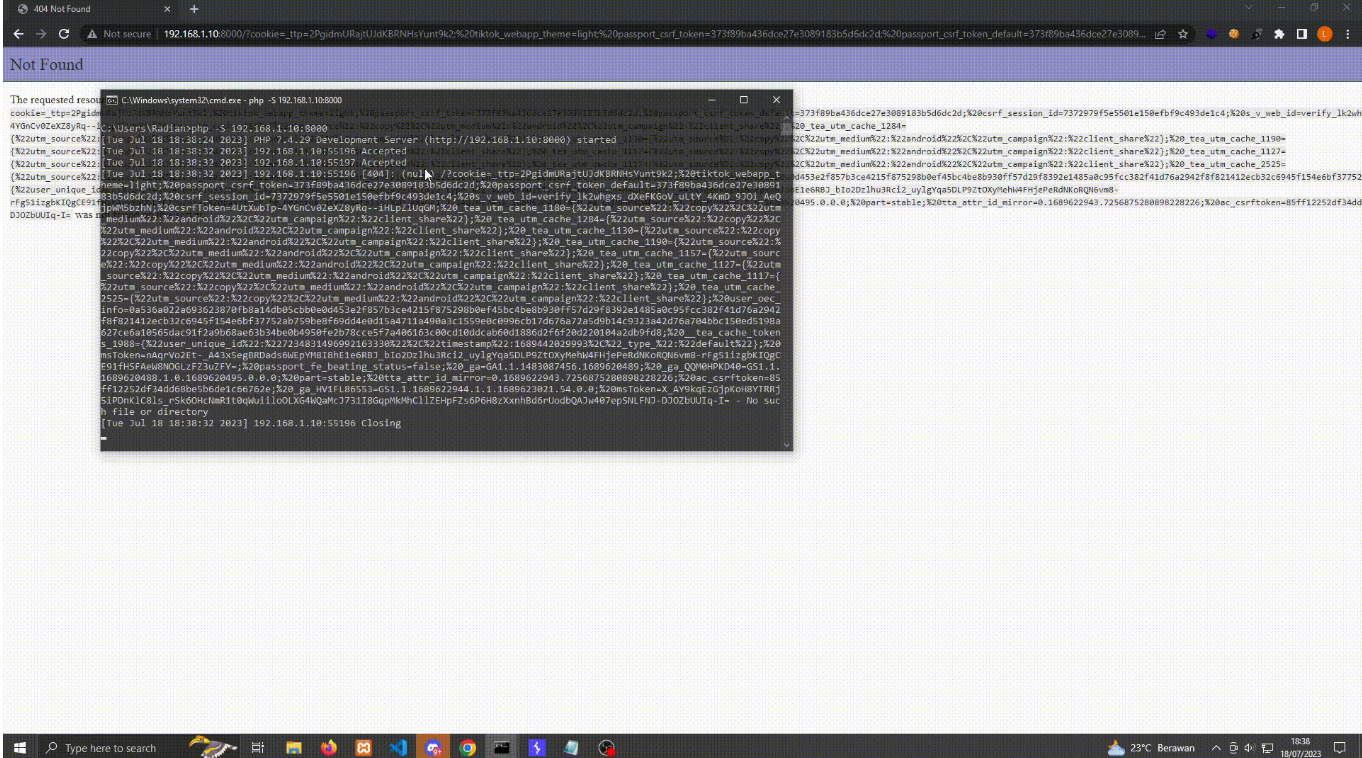Viewport: 1362px width, 758px height.
Task: Open the Chrome side panel button
Action: [x=1302, y=33]
